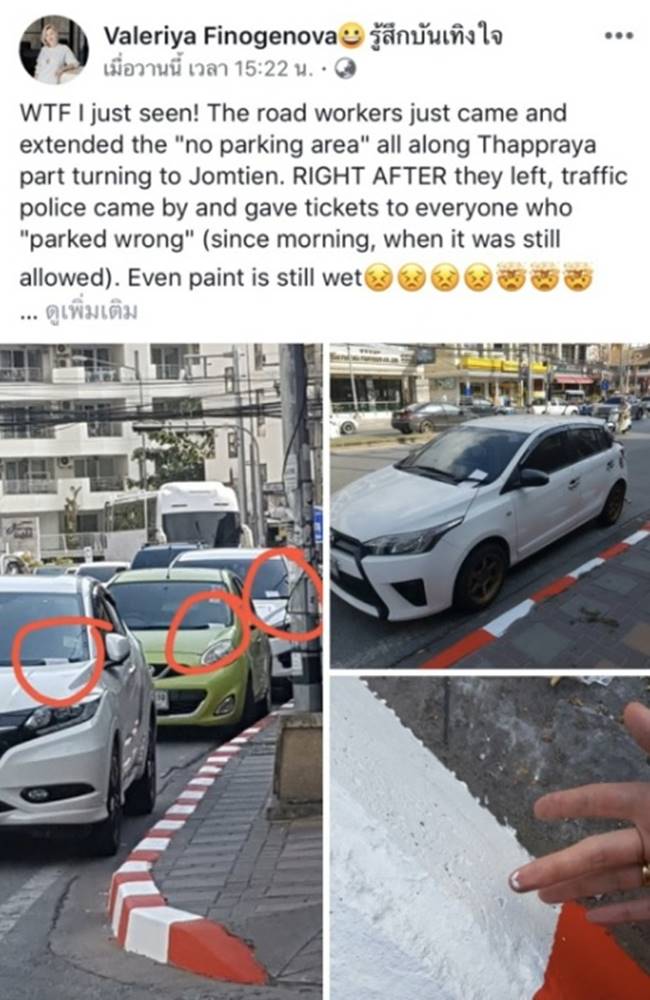The image size is (650, 1000).
Task: Open the three-dot post options menu
Action: (x=619, y=36)
